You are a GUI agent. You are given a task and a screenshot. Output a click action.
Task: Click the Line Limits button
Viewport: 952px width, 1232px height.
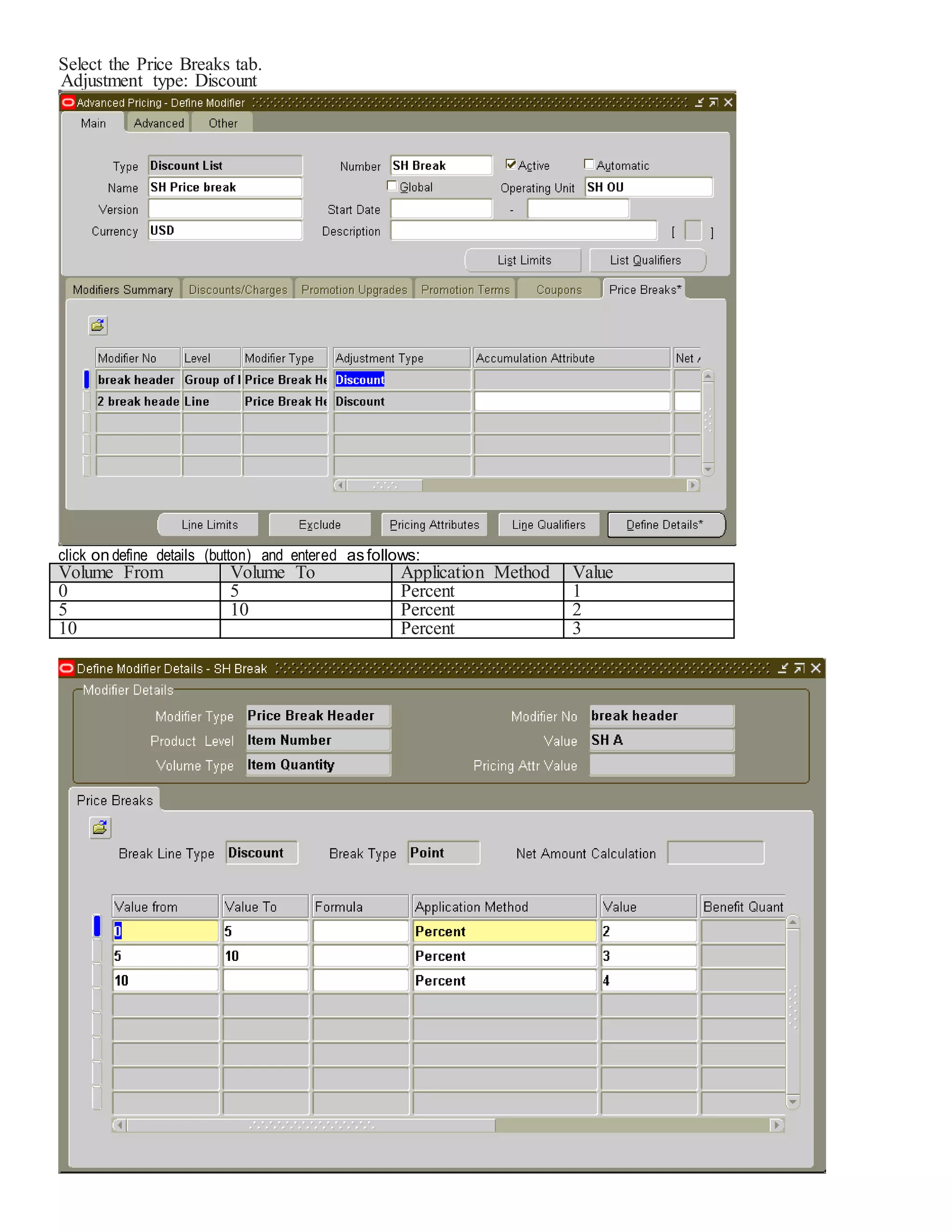tap(209, 524)
